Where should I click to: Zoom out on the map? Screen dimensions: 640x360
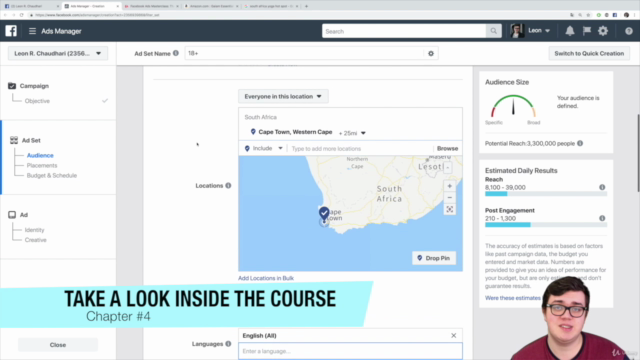coord(449,198)
